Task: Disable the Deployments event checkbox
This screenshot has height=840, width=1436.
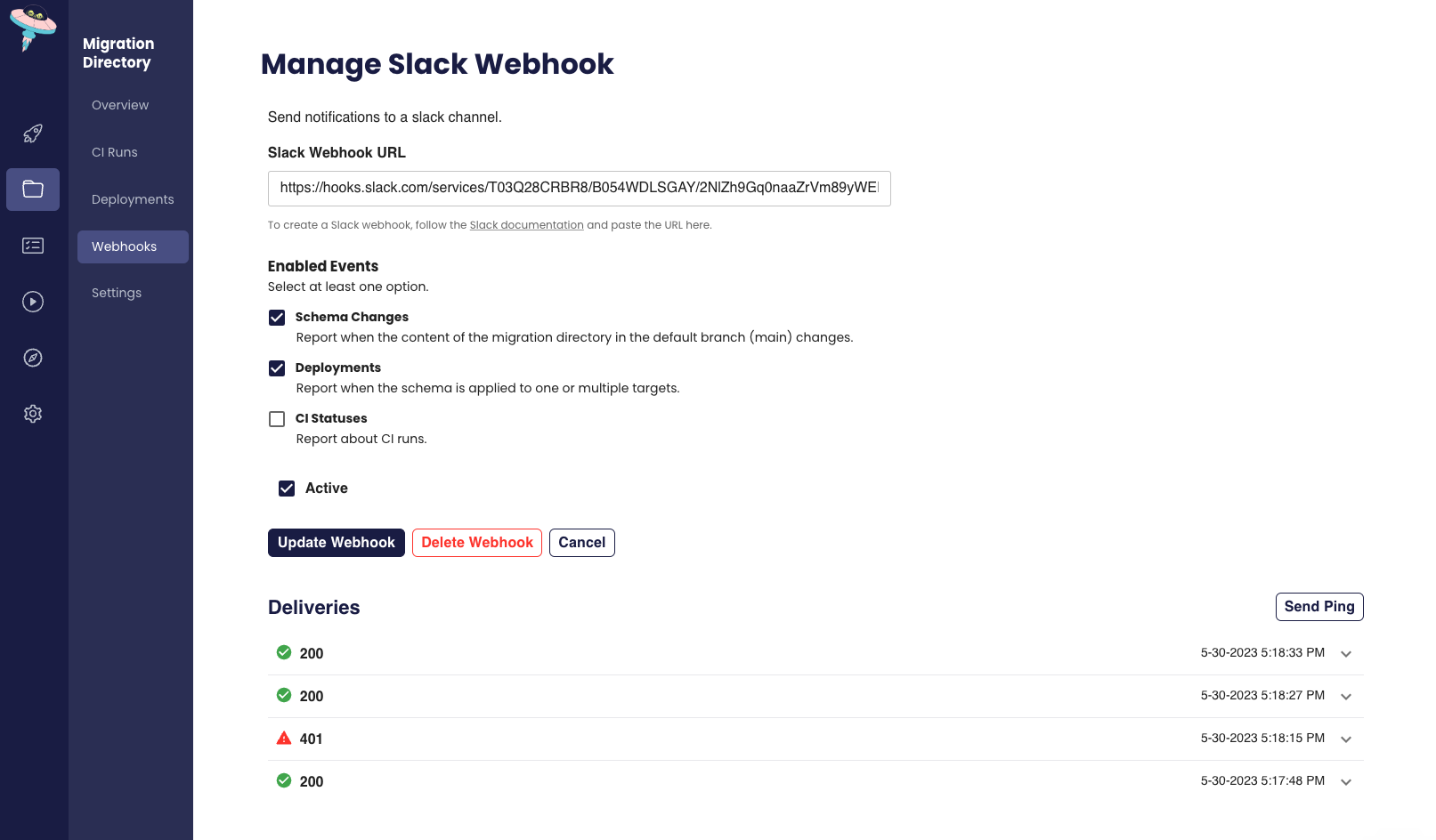Action: [277, 368]
